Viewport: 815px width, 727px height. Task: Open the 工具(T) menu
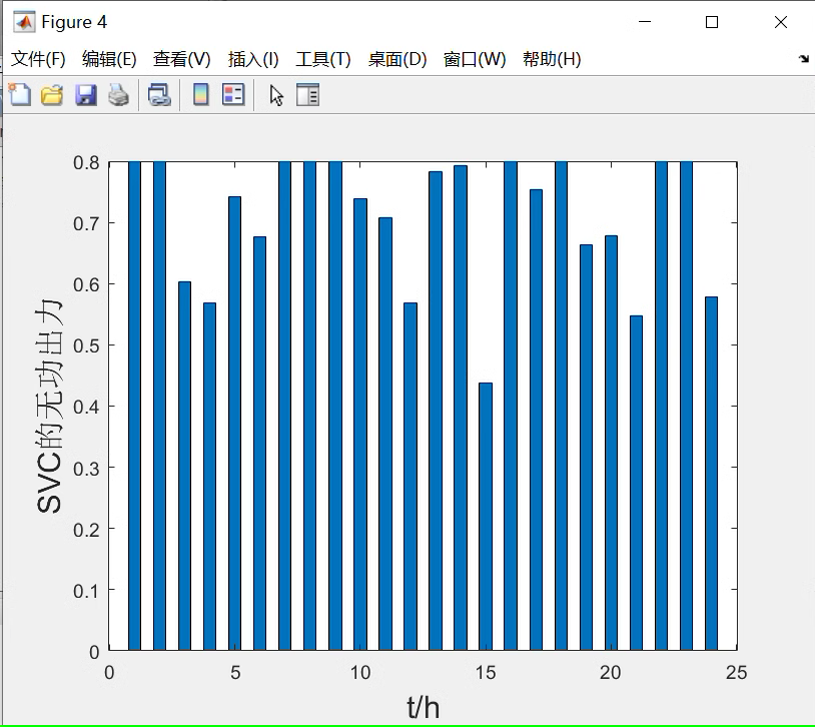323,59
